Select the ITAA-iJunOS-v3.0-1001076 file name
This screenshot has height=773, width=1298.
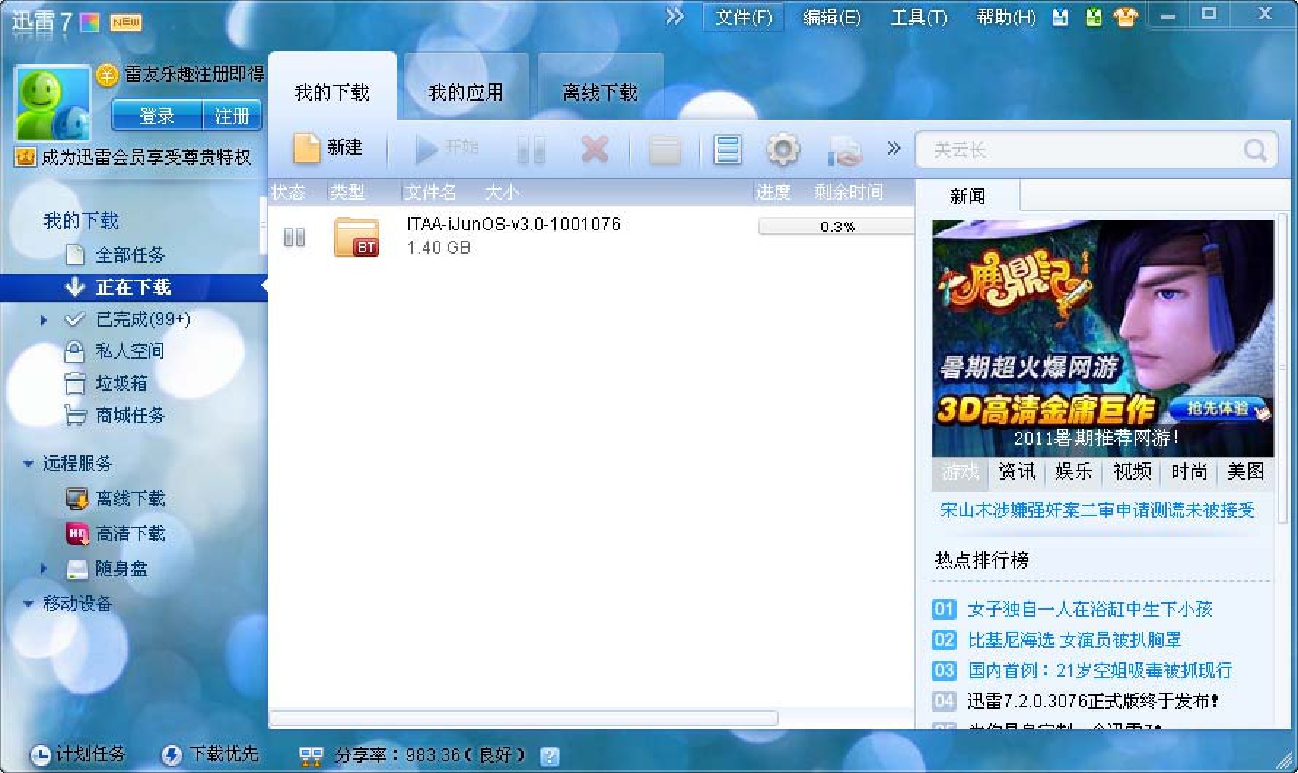point(513,224)
